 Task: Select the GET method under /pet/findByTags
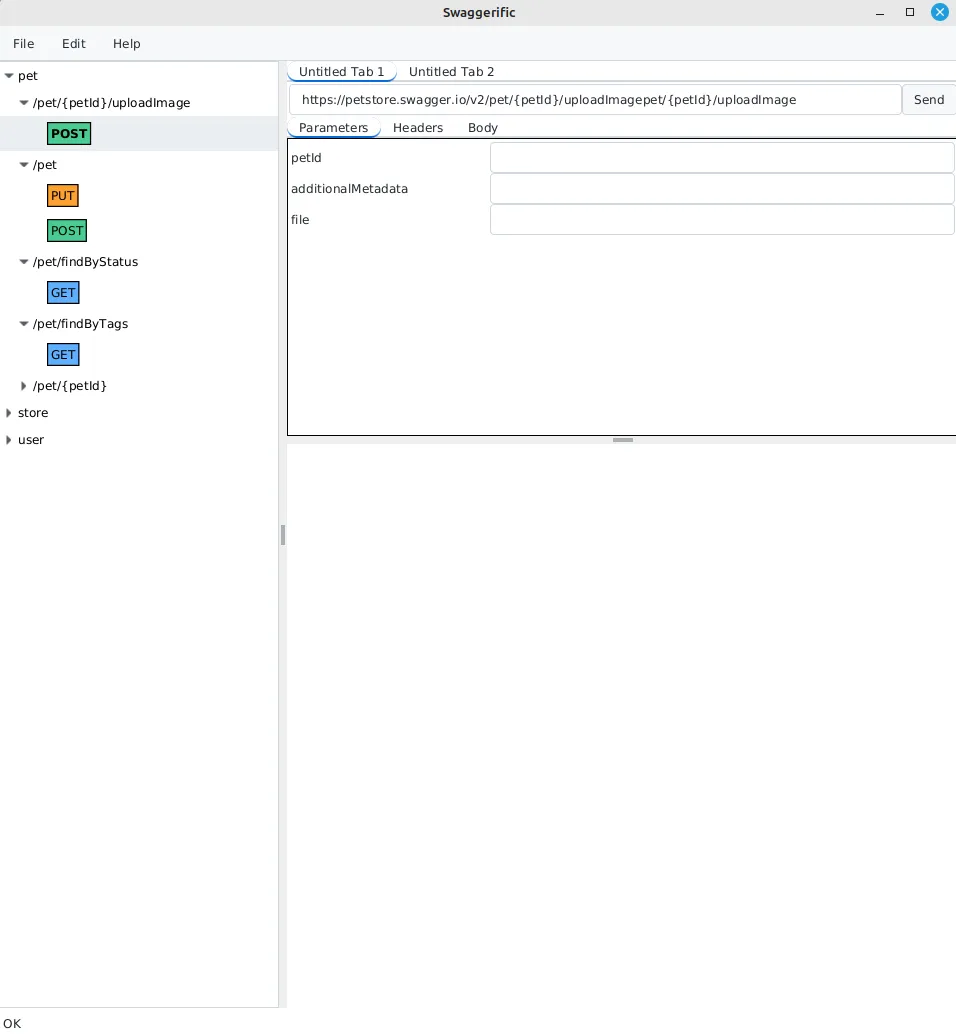63,354
